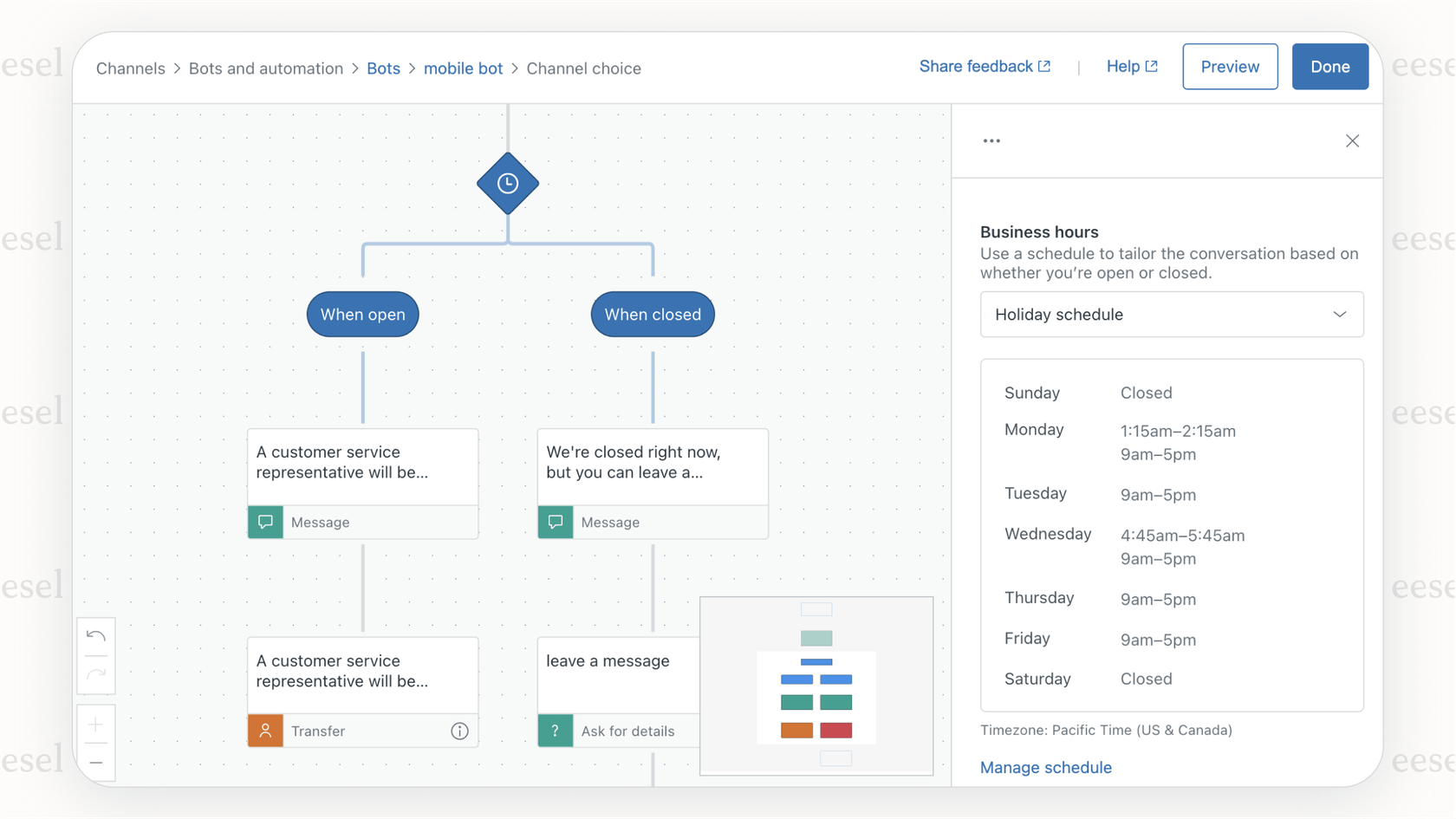Click the Ask for details question mark icon
This screenshot has width=1456, height=819.
click(556, 731)
